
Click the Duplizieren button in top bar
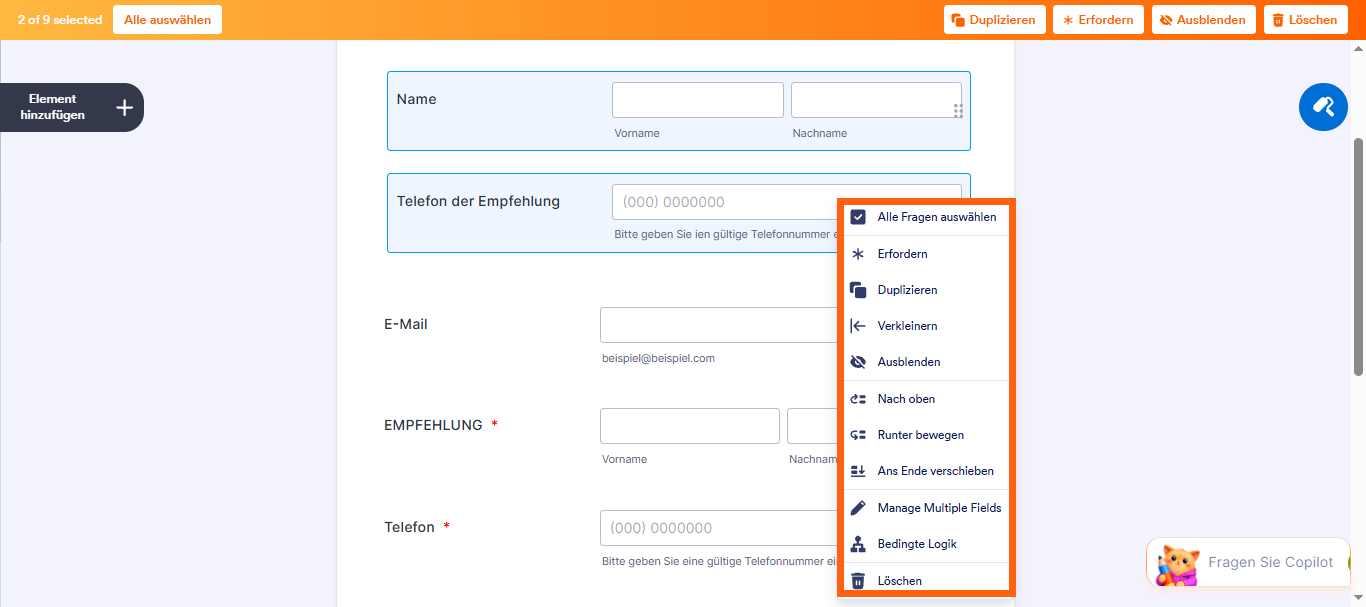[x=995, y=20]
